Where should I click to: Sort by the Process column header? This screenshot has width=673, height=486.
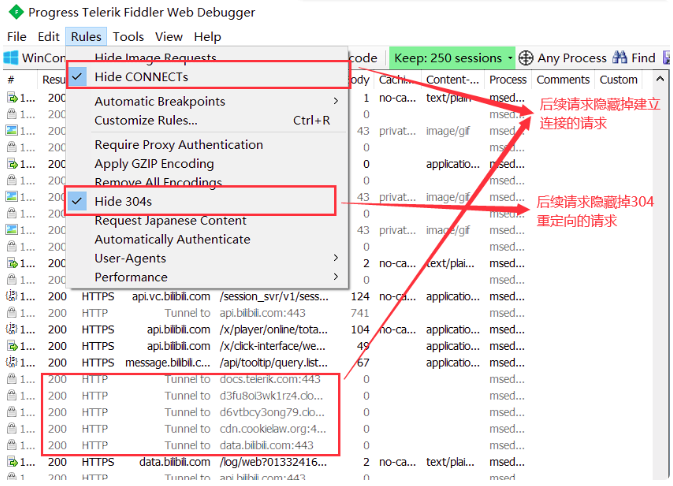(x=508, y=80)
